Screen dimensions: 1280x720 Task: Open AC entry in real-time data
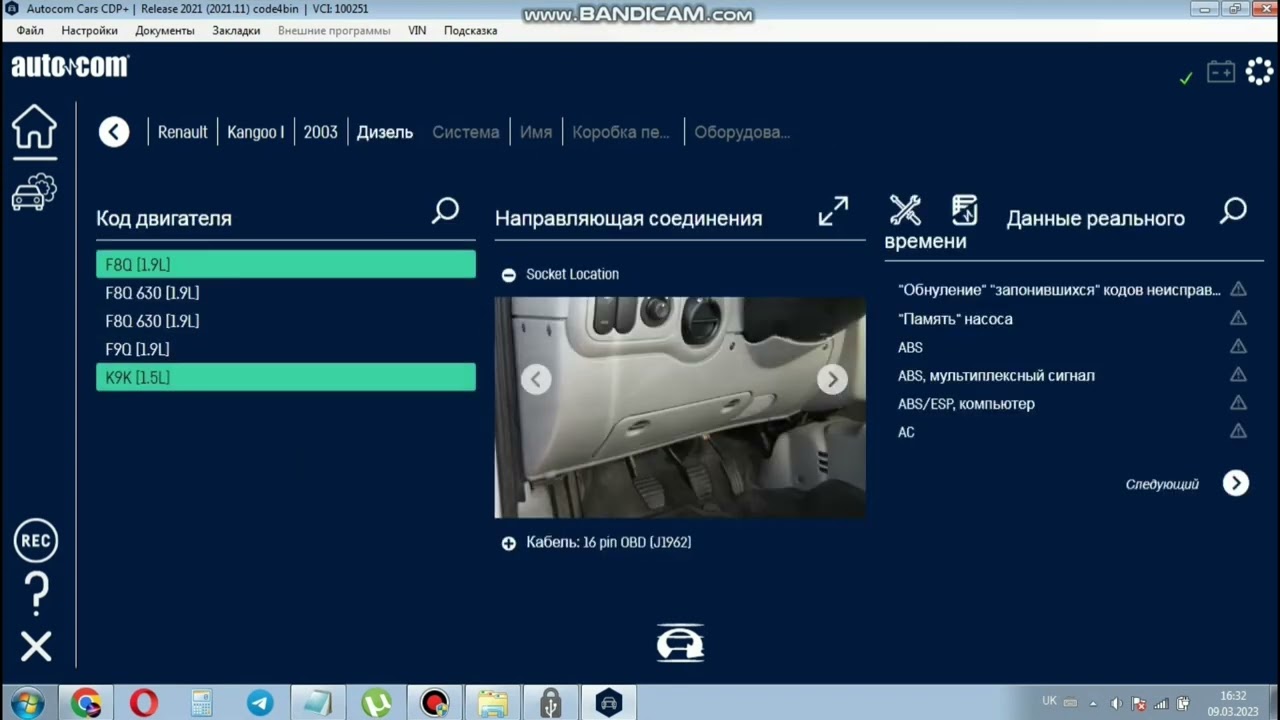[x=906, y=432]
